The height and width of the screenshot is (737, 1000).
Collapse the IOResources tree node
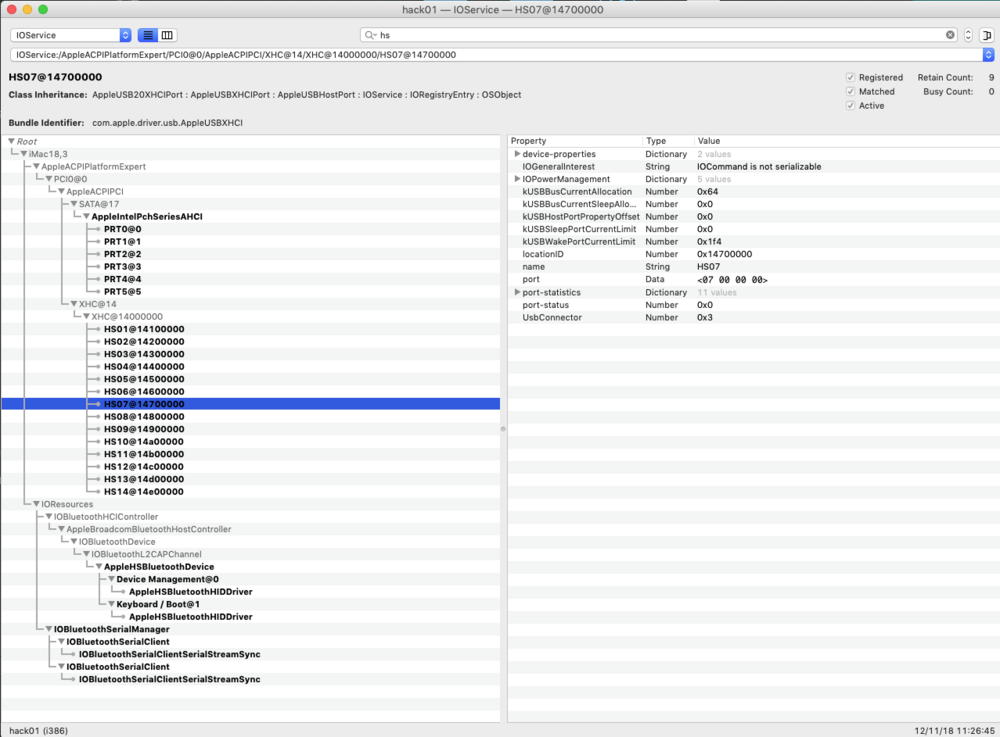pyautogui.click(x=36, y=504)
